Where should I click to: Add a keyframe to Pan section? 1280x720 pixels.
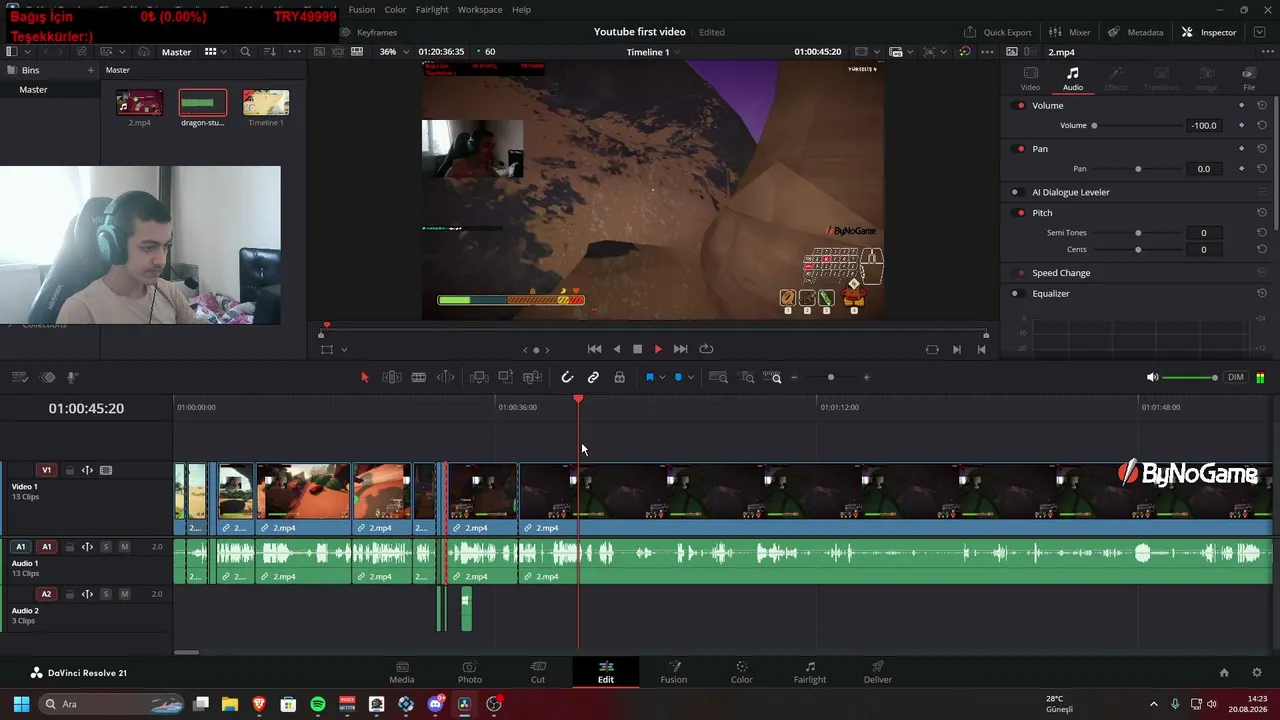click(1242, 149)
